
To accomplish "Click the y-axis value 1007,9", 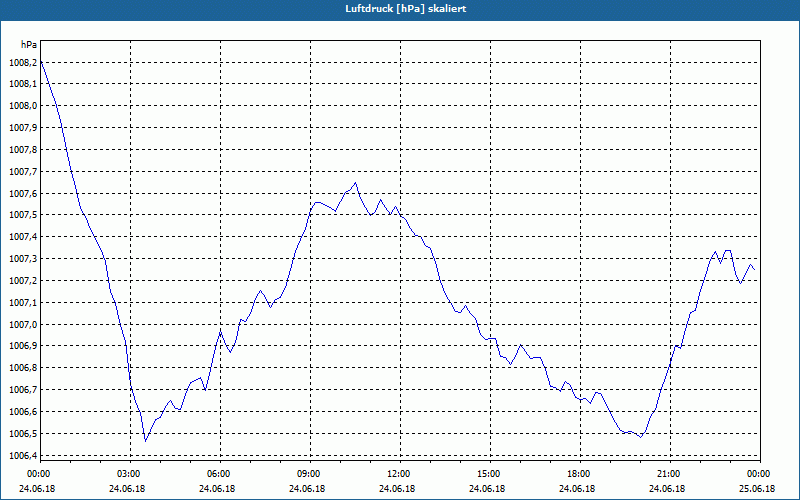I will [23, 128].
